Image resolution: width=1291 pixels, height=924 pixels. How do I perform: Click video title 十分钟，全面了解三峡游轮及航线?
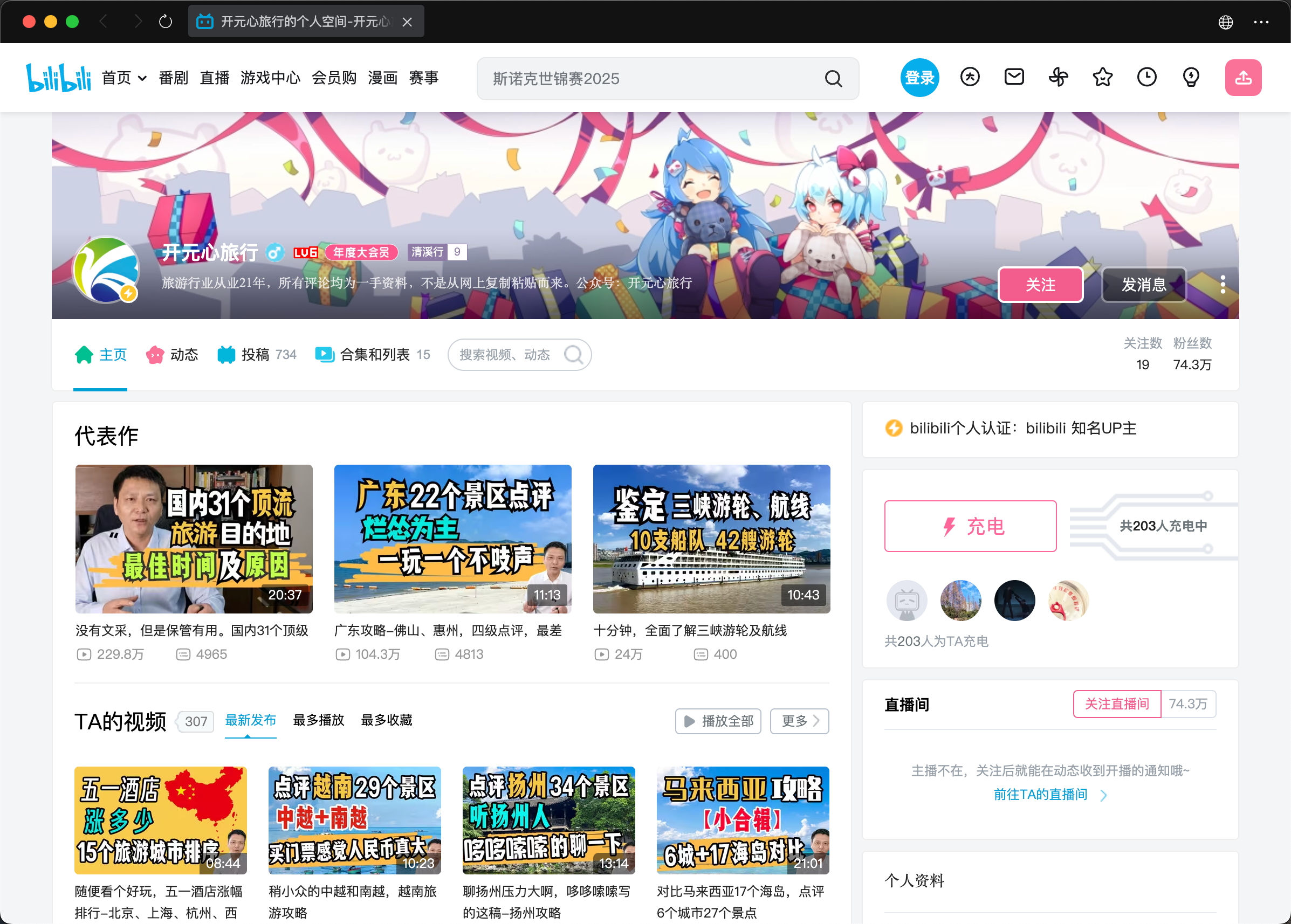[x=690, y=630]
